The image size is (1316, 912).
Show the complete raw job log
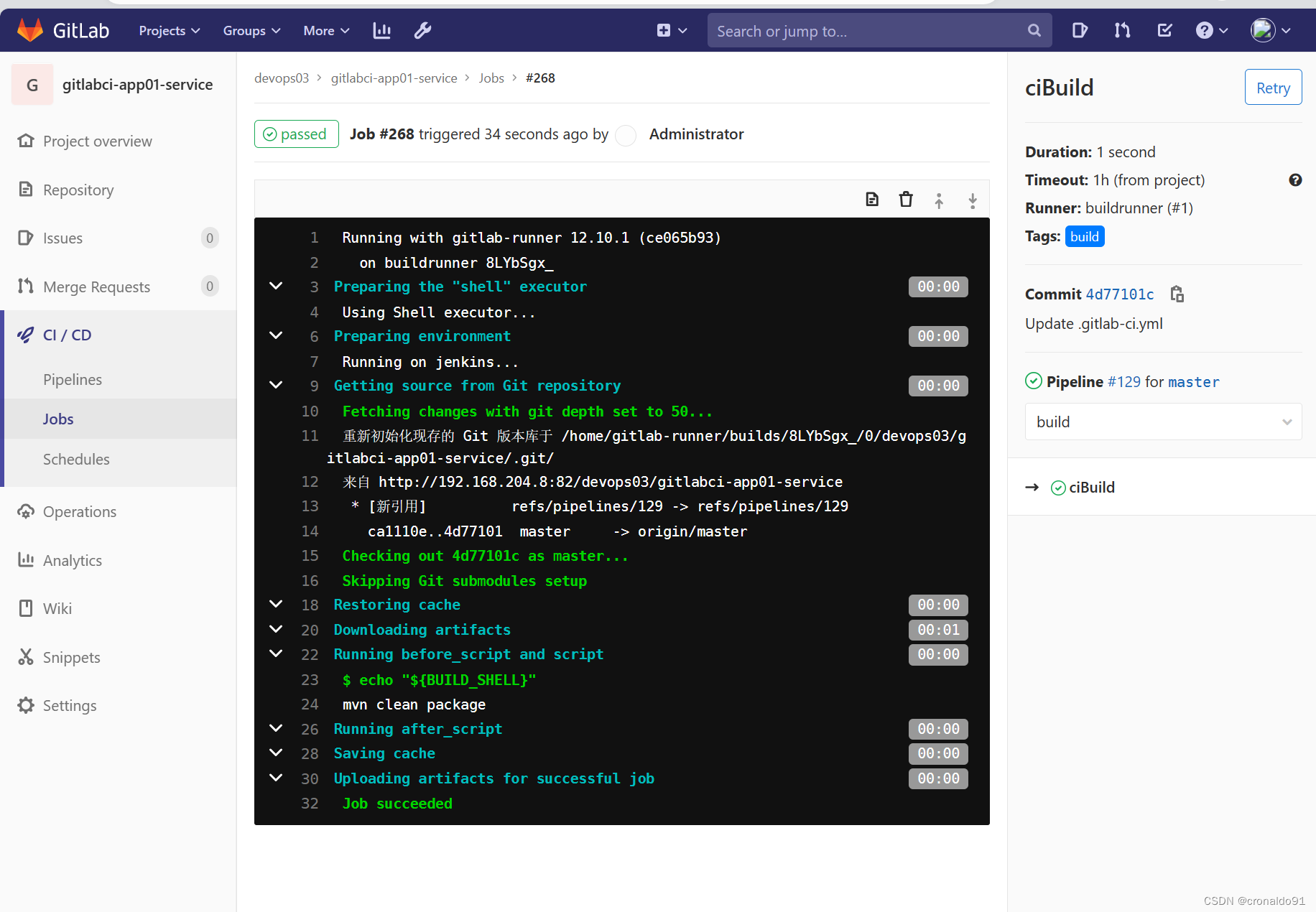872,200
